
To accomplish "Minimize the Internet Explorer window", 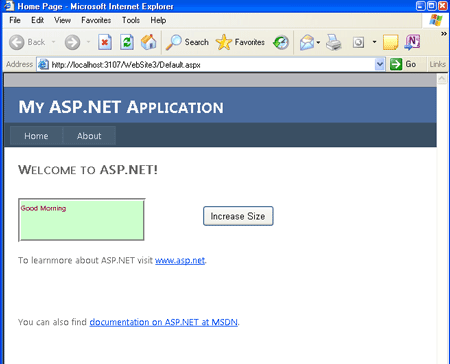I will [x=421, y=6].
